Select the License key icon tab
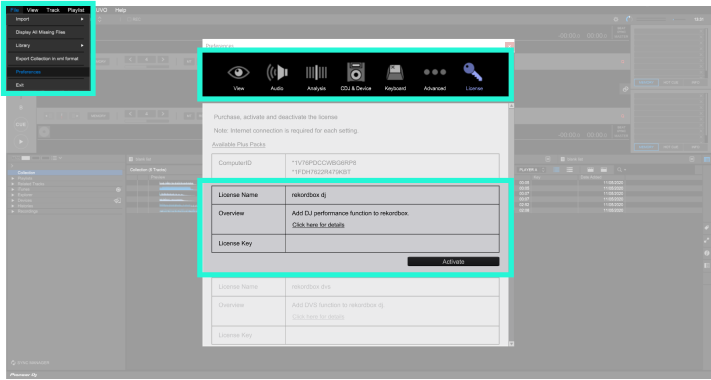The height and width of the screenshot is (380, 711). pos(473,78)
